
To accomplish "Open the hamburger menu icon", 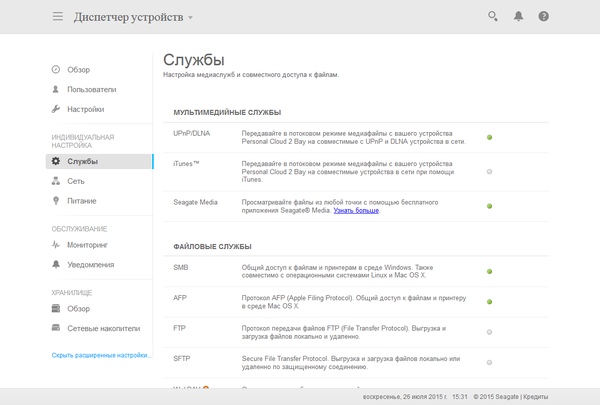I will 57,17.
